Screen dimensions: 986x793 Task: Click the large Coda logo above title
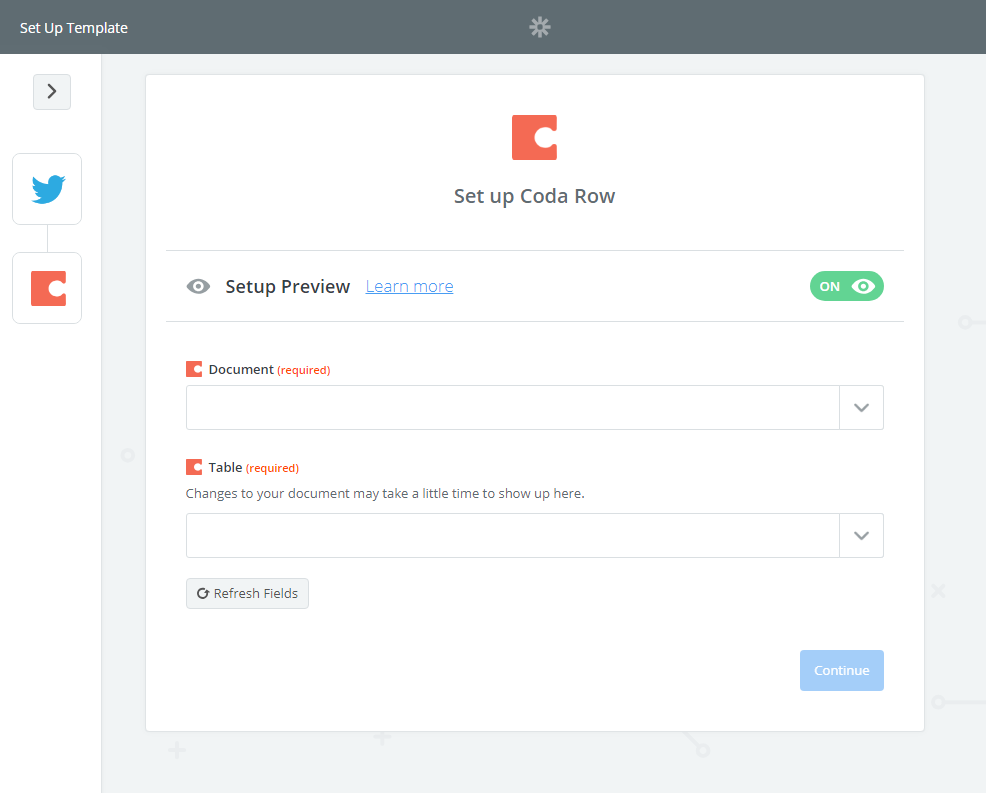534,138
